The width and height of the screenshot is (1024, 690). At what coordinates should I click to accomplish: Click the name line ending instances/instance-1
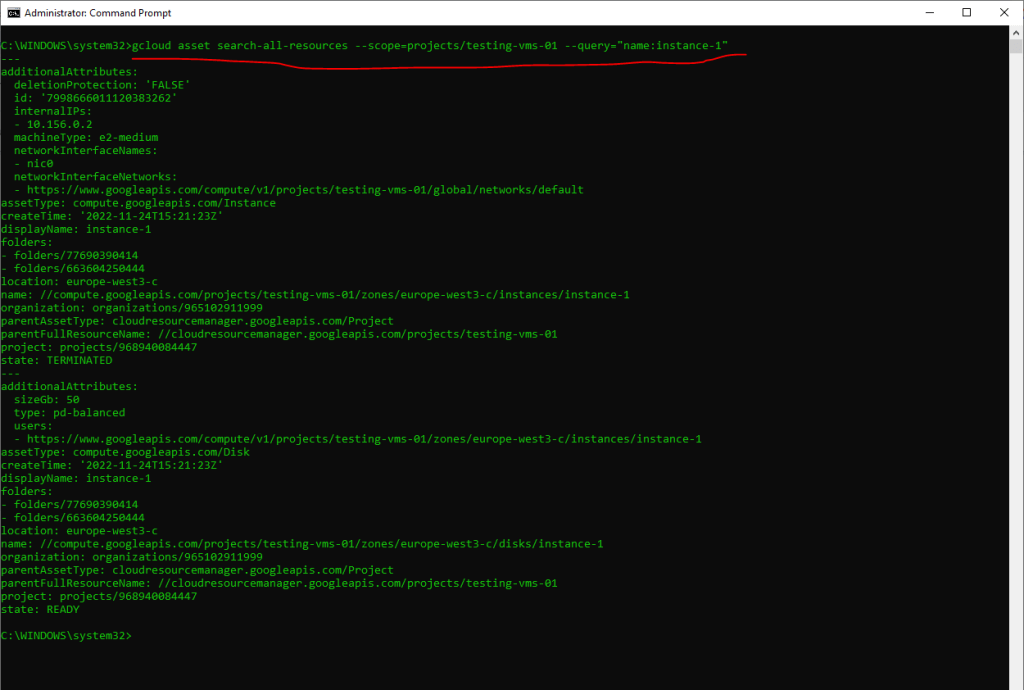point(315,294)
